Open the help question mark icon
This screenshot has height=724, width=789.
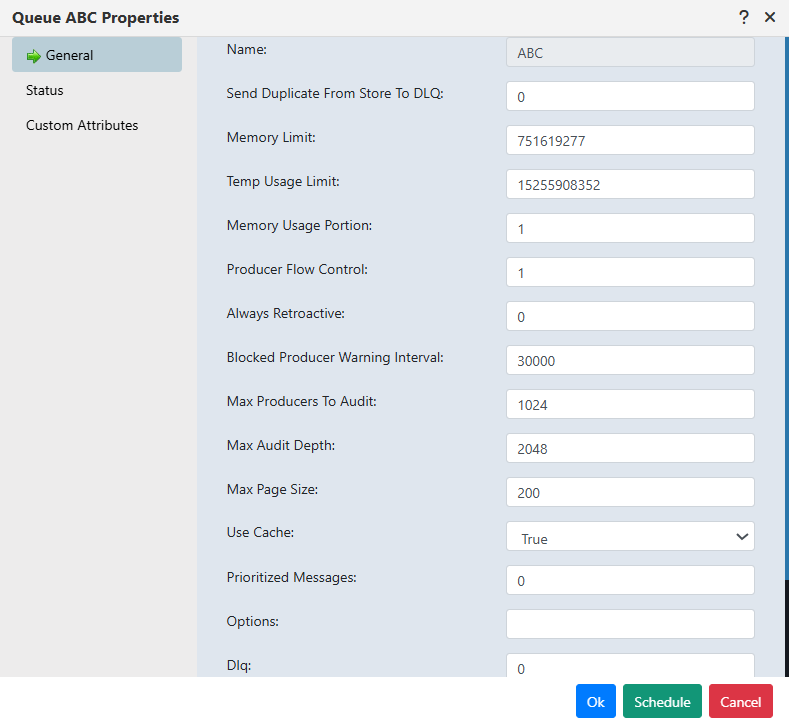743,18
